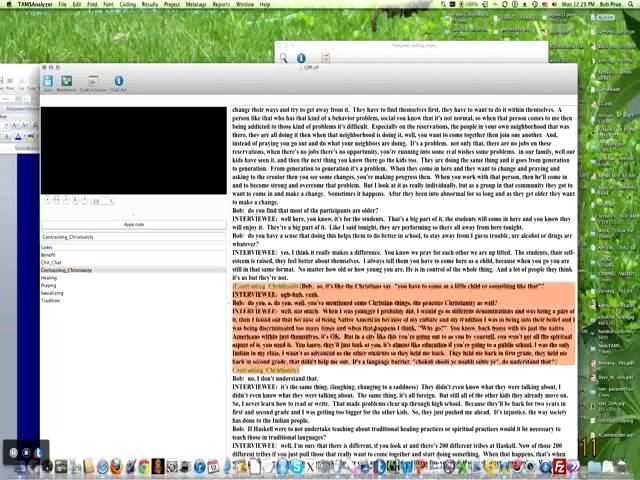
Task: Click the font color icon in the Word window
Action: click(18, 137)
